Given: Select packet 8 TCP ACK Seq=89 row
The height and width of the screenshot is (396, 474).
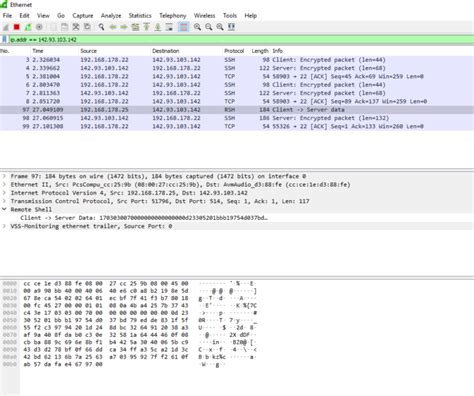Looking at the screenshot, I should pyautogui.click(x=237, y=102).
